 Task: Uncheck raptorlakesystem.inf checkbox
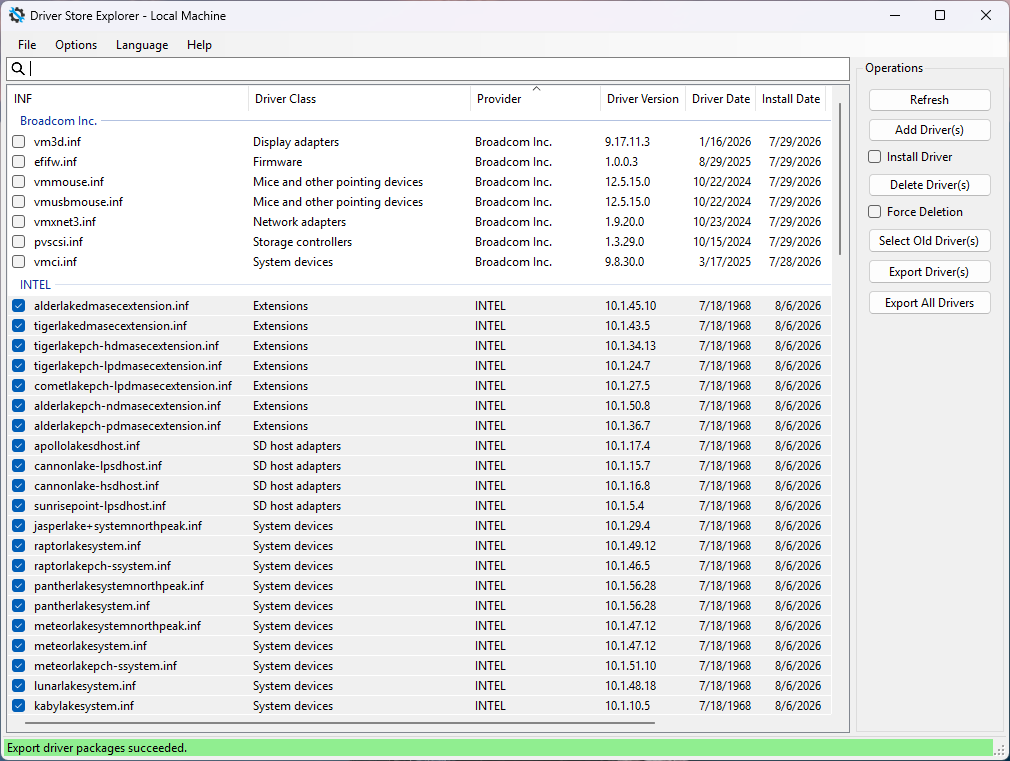click(19, 546)
